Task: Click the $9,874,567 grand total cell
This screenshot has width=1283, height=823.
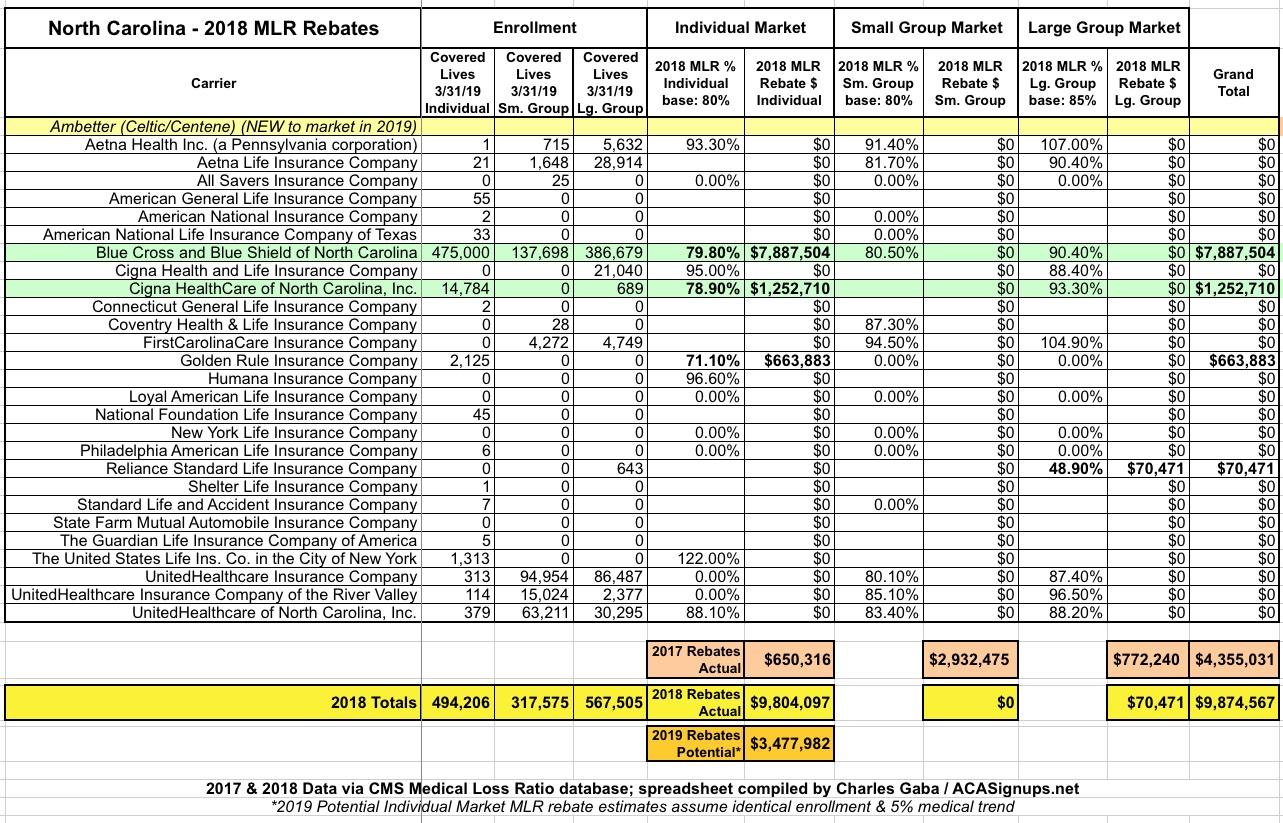Action: click(x=1235, y=703)
